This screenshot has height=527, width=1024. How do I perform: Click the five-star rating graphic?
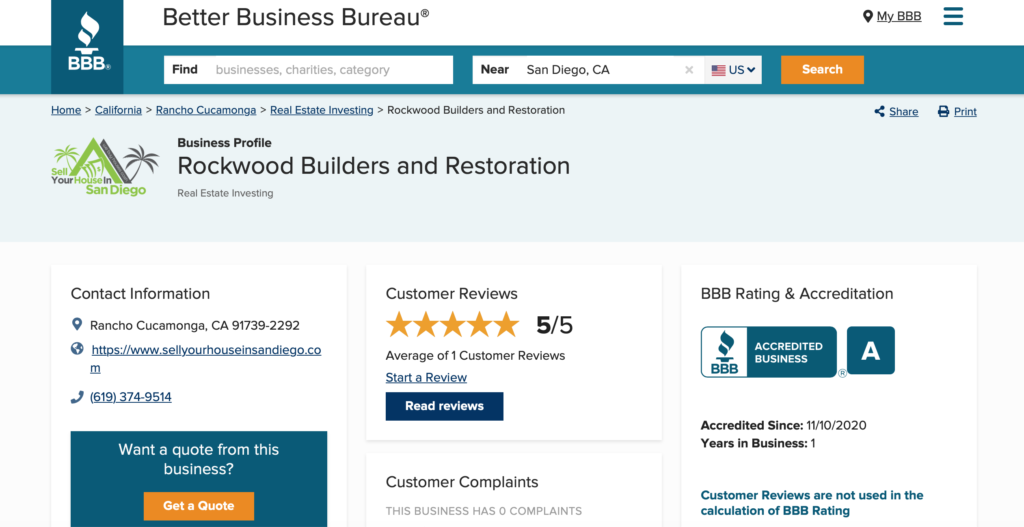[x=453, y=325]
